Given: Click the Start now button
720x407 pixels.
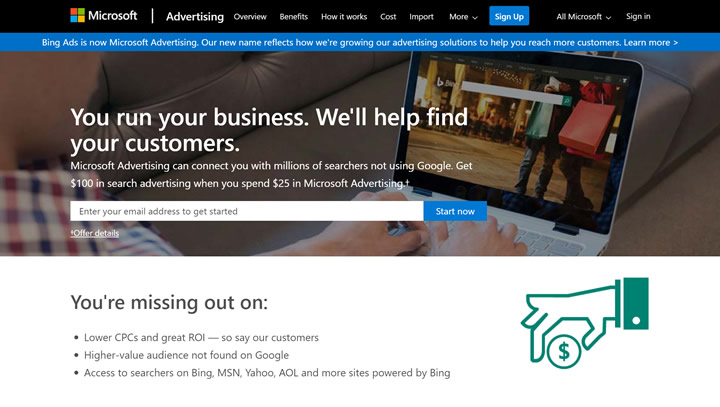Looking at the screenshot, I should [455, 211].
